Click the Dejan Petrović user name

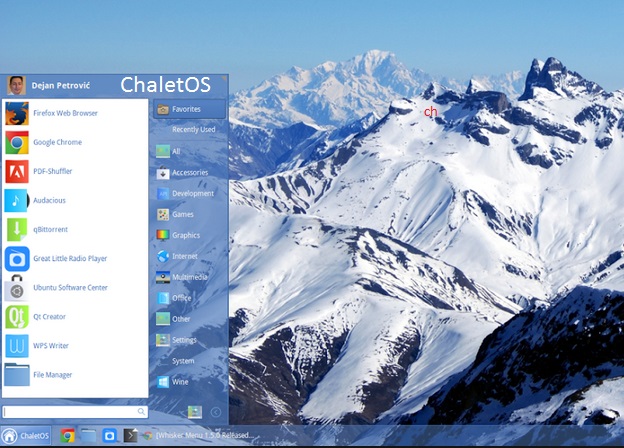tap(61, 86)
